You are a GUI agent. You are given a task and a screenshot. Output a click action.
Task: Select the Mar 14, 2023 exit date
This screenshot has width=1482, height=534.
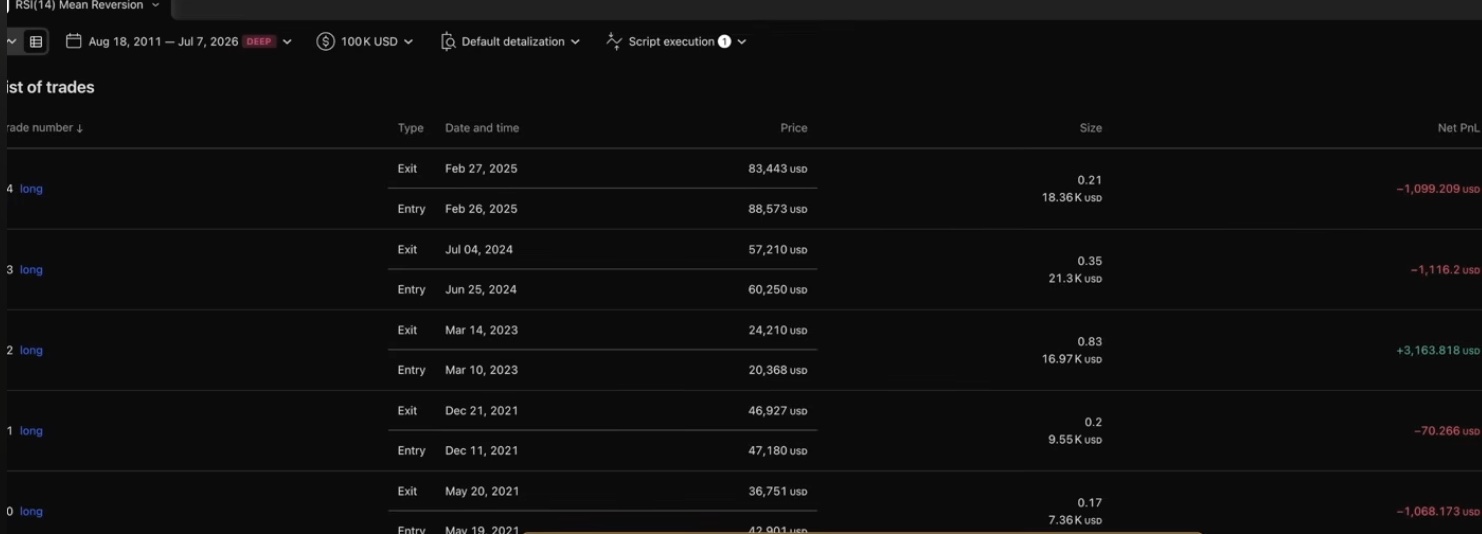pos(481,330)
